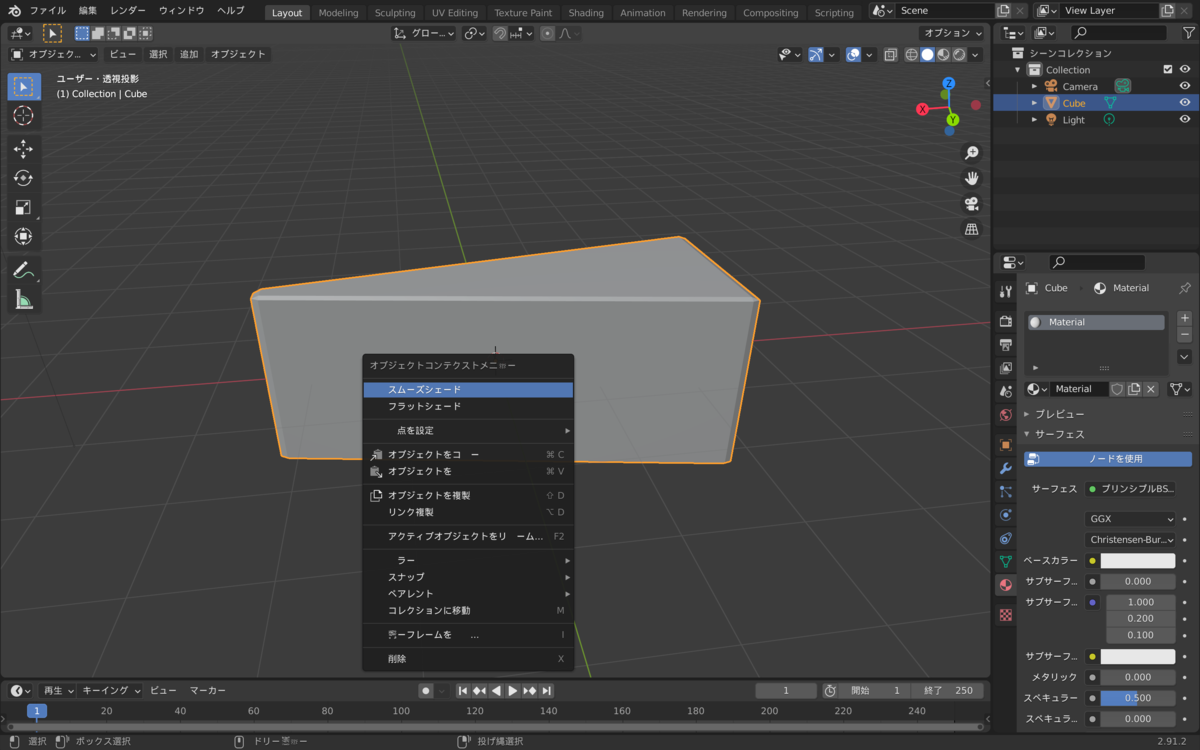Open the Tool properties tab
The width and height of the screenshot is (1200, 750).
pos(1006,291)
